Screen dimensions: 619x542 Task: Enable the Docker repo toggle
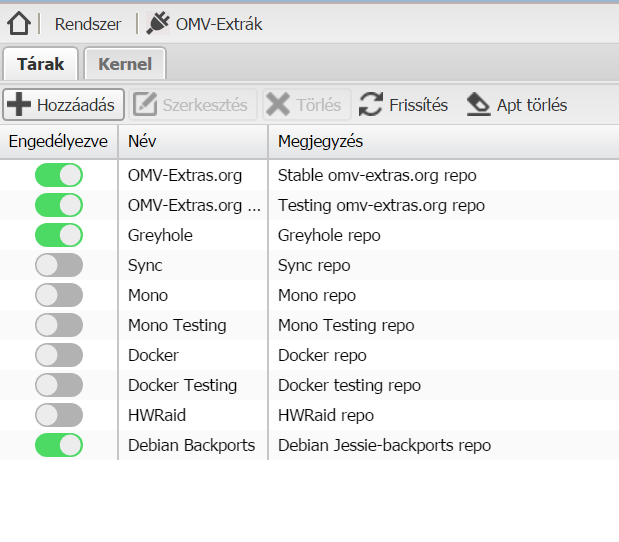(x=59, y=355)
